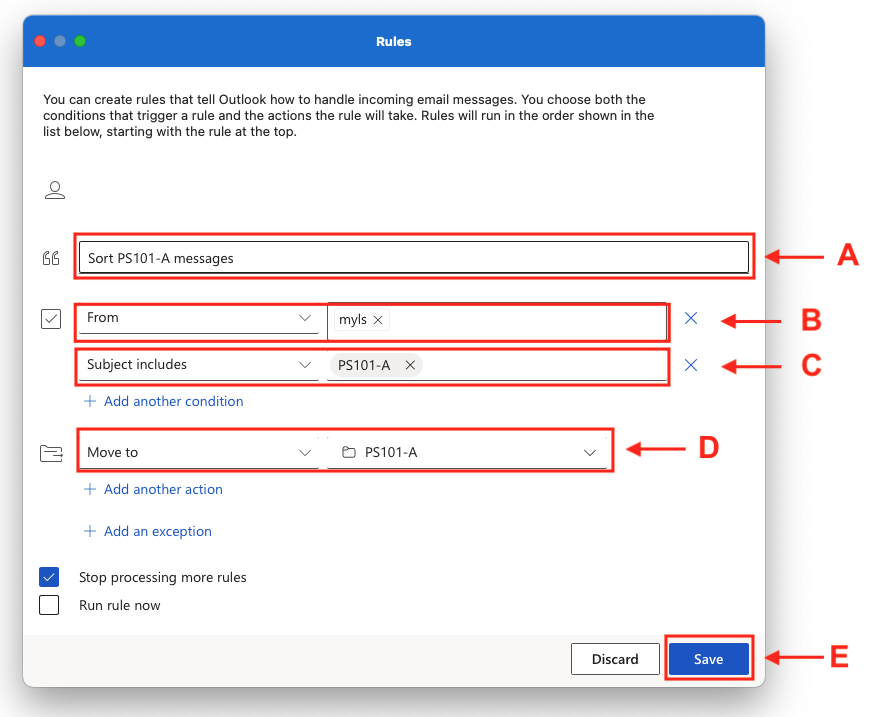Viewport: 874px width, 717px height.
Task: Close the Rules window with red button
Action: pos(40,41)
